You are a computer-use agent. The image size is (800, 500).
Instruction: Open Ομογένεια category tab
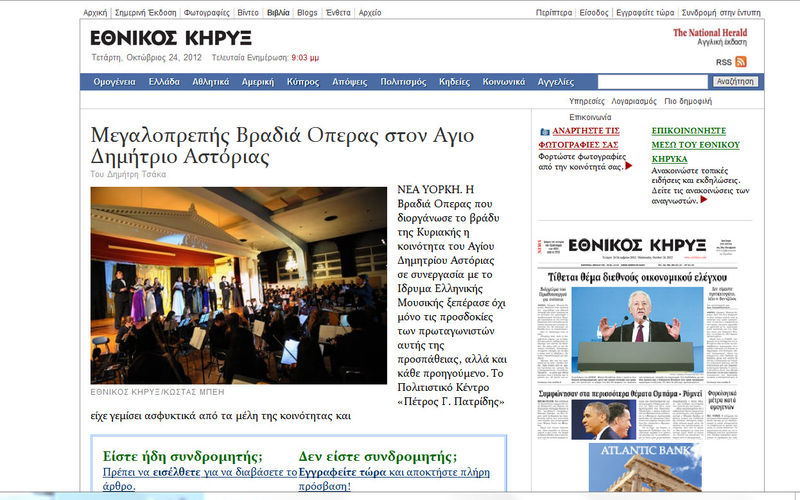click(x=114, y=82)
